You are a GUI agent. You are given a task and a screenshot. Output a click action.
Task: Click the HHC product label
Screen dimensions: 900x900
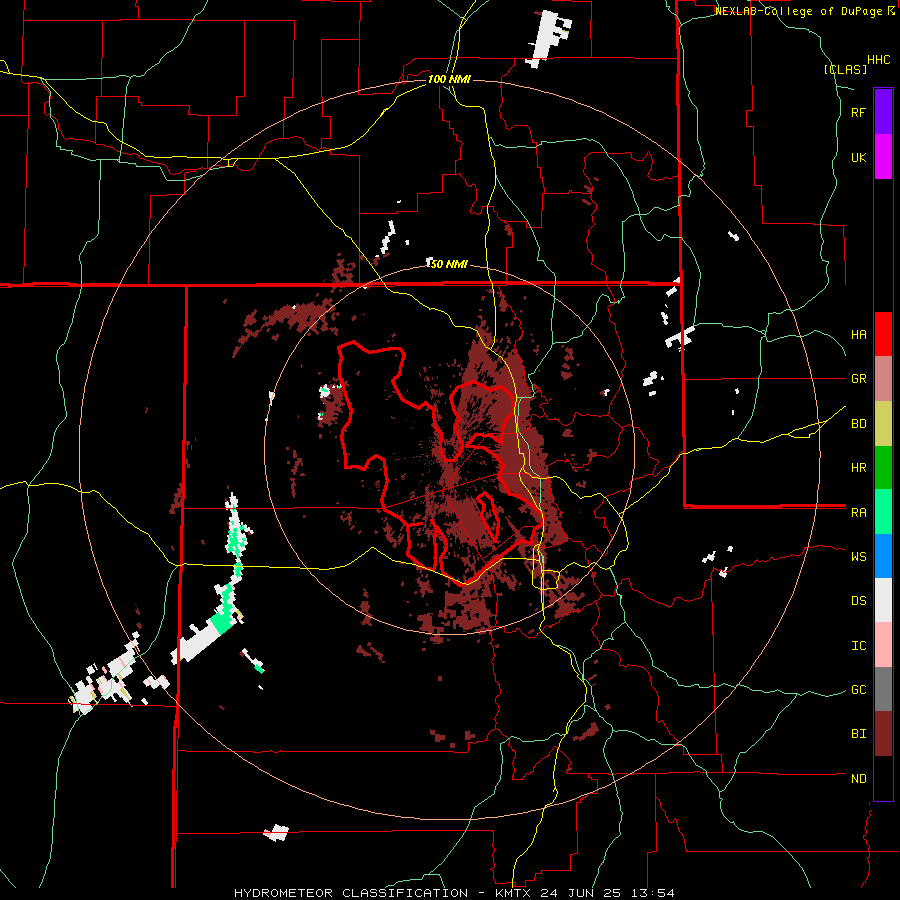pos(878,60)
